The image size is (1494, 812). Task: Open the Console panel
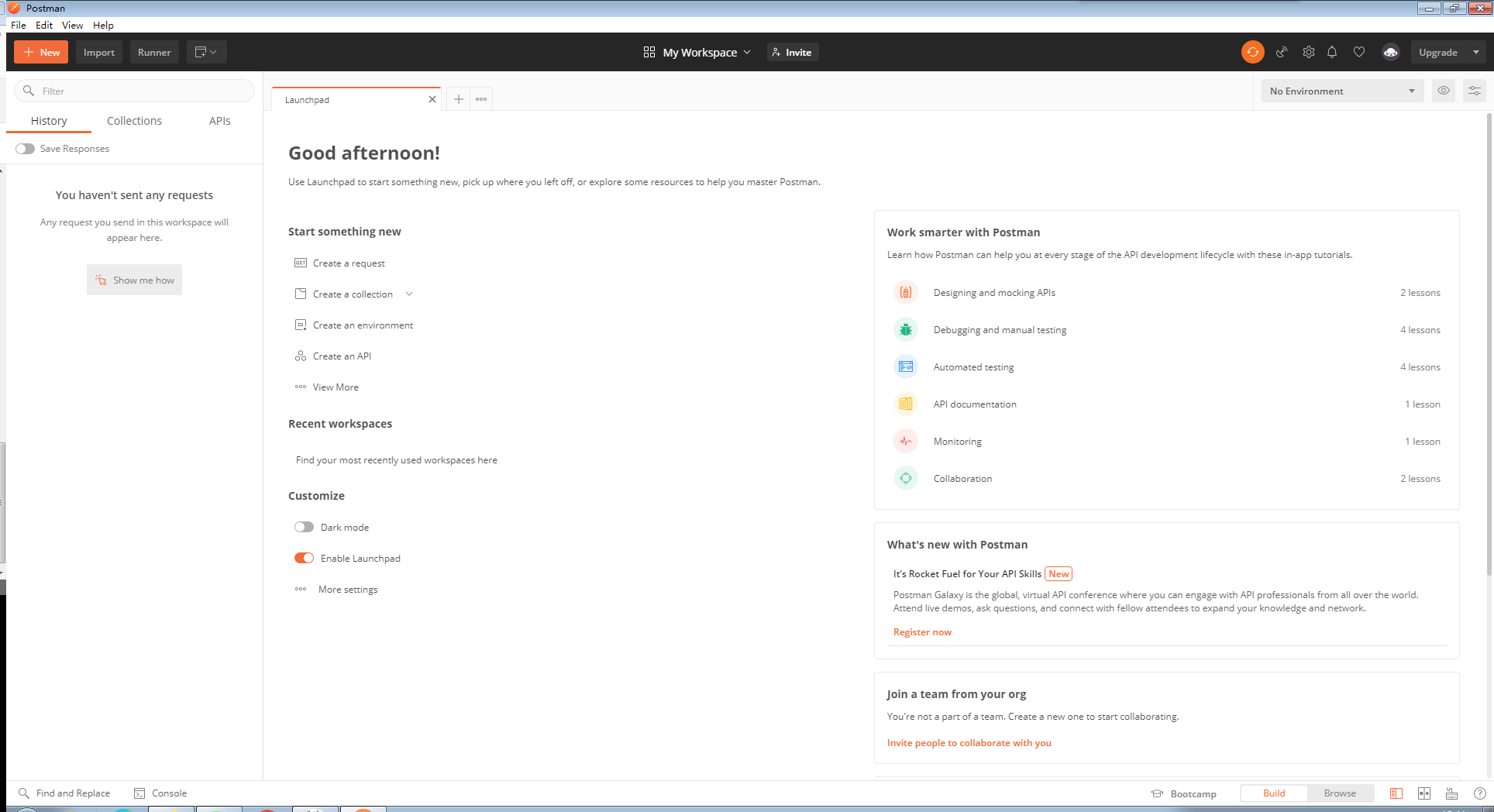pyautogui.click(x=160, y=793)
